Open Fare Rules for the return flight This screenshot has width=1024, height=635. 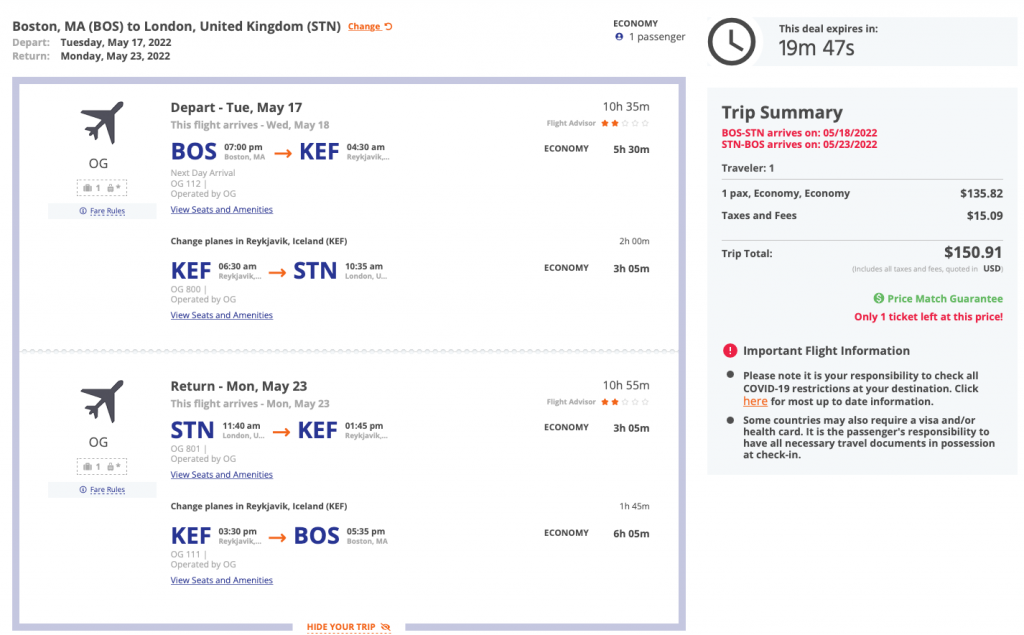[102, 490]
